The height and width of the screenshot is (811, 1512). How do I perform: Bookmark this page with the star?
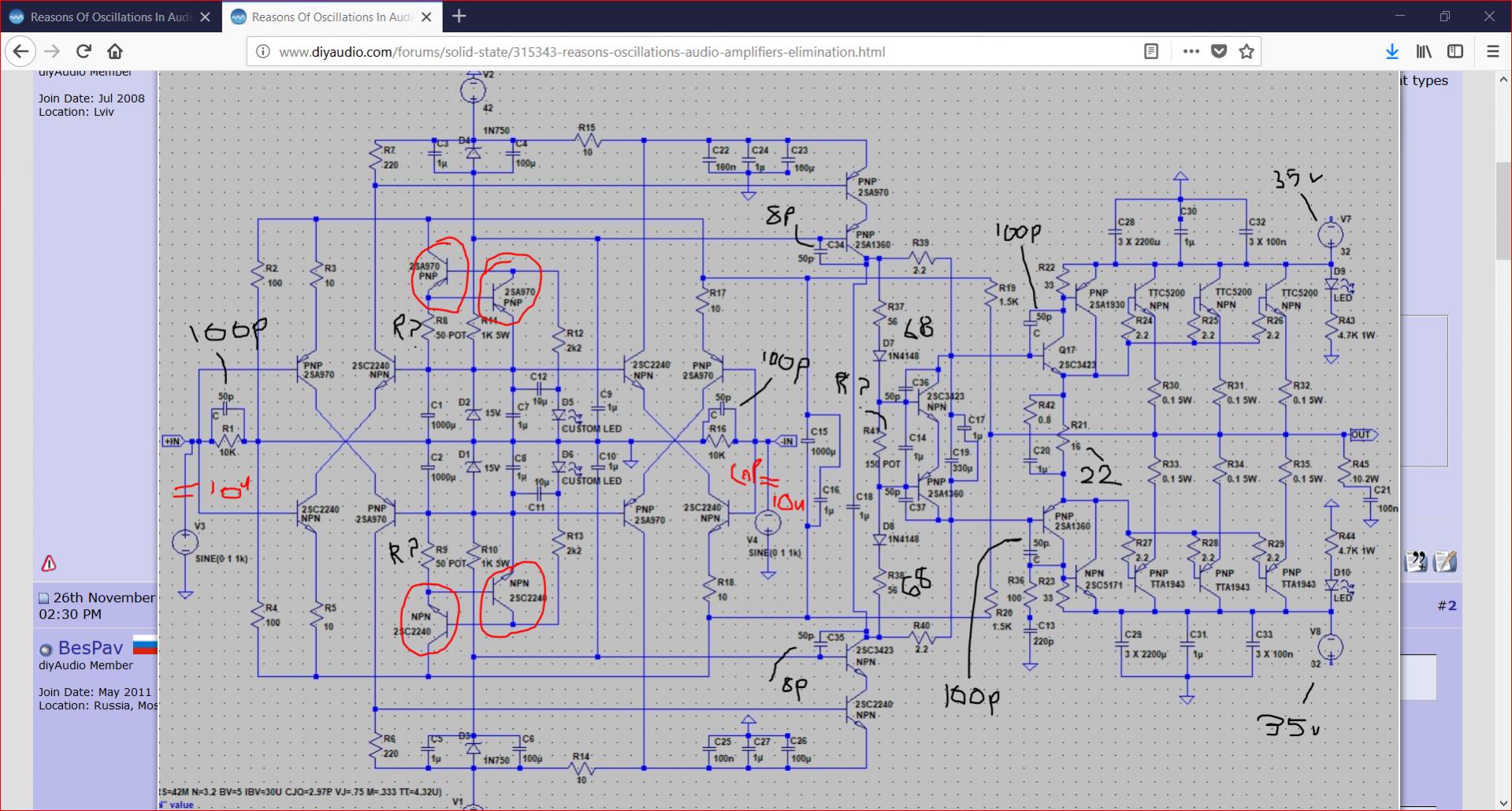click(1246, 51)
